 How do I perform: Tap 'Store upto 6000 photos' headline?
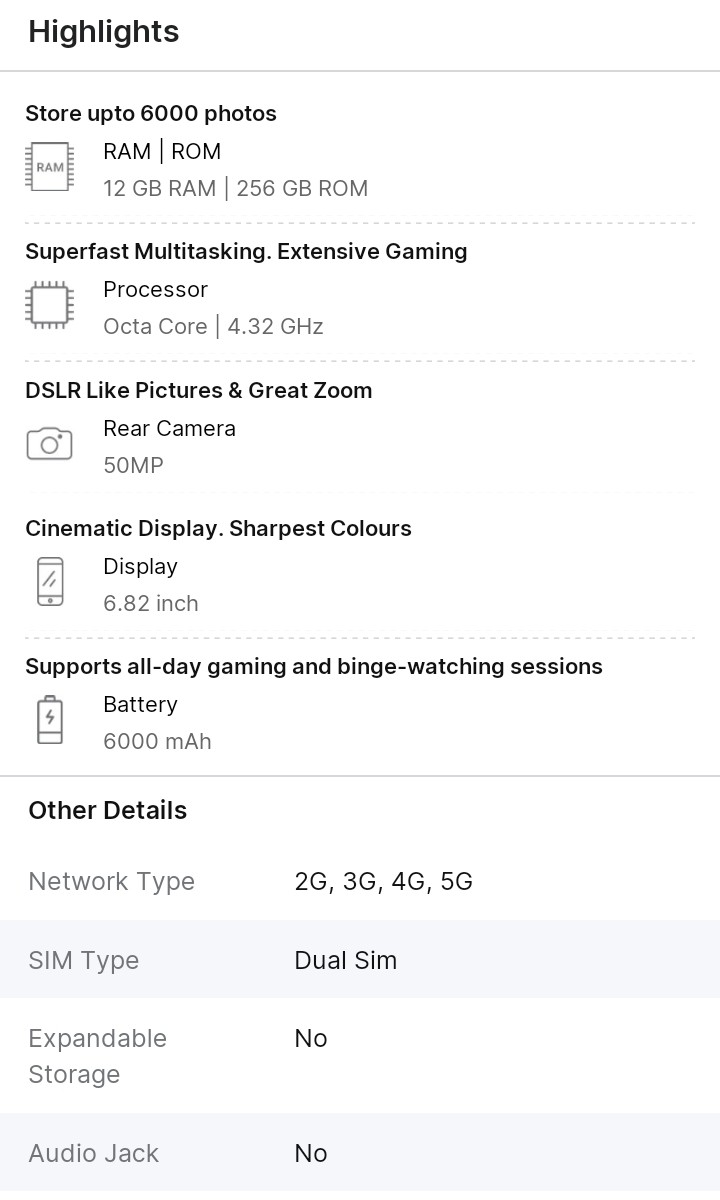[x=151, y=114]
